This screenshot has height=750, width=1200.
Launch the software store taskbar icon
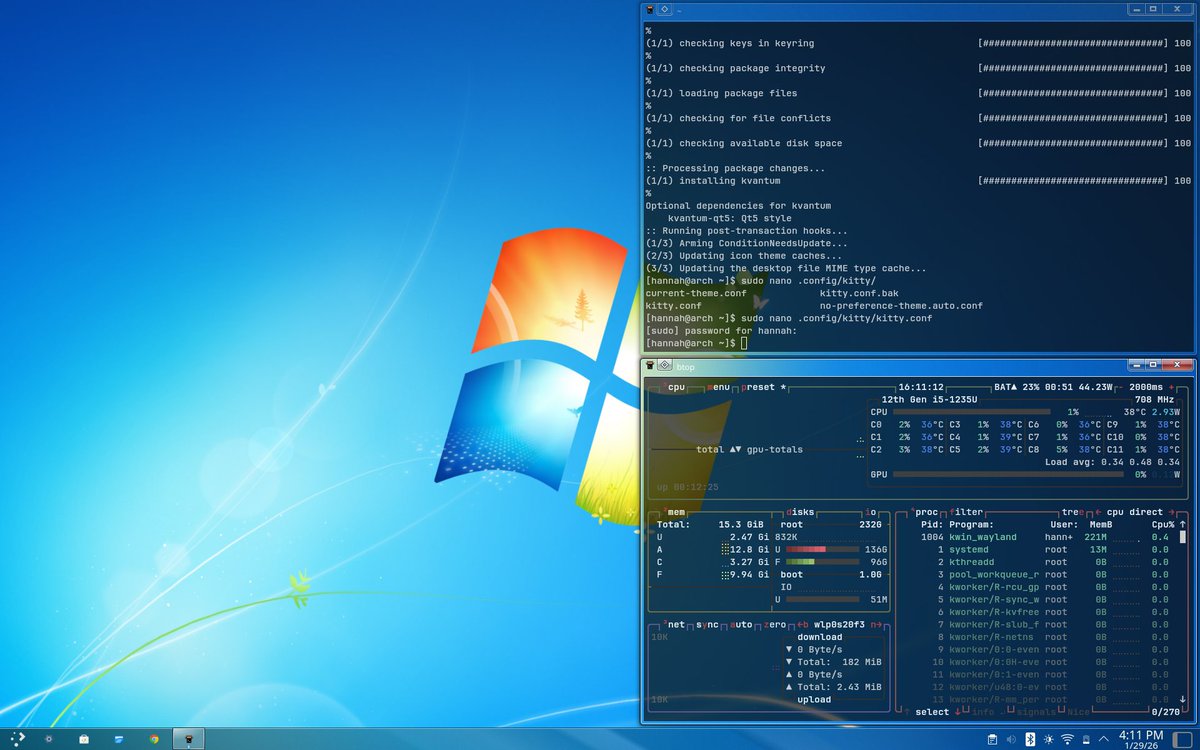(84, 739)
